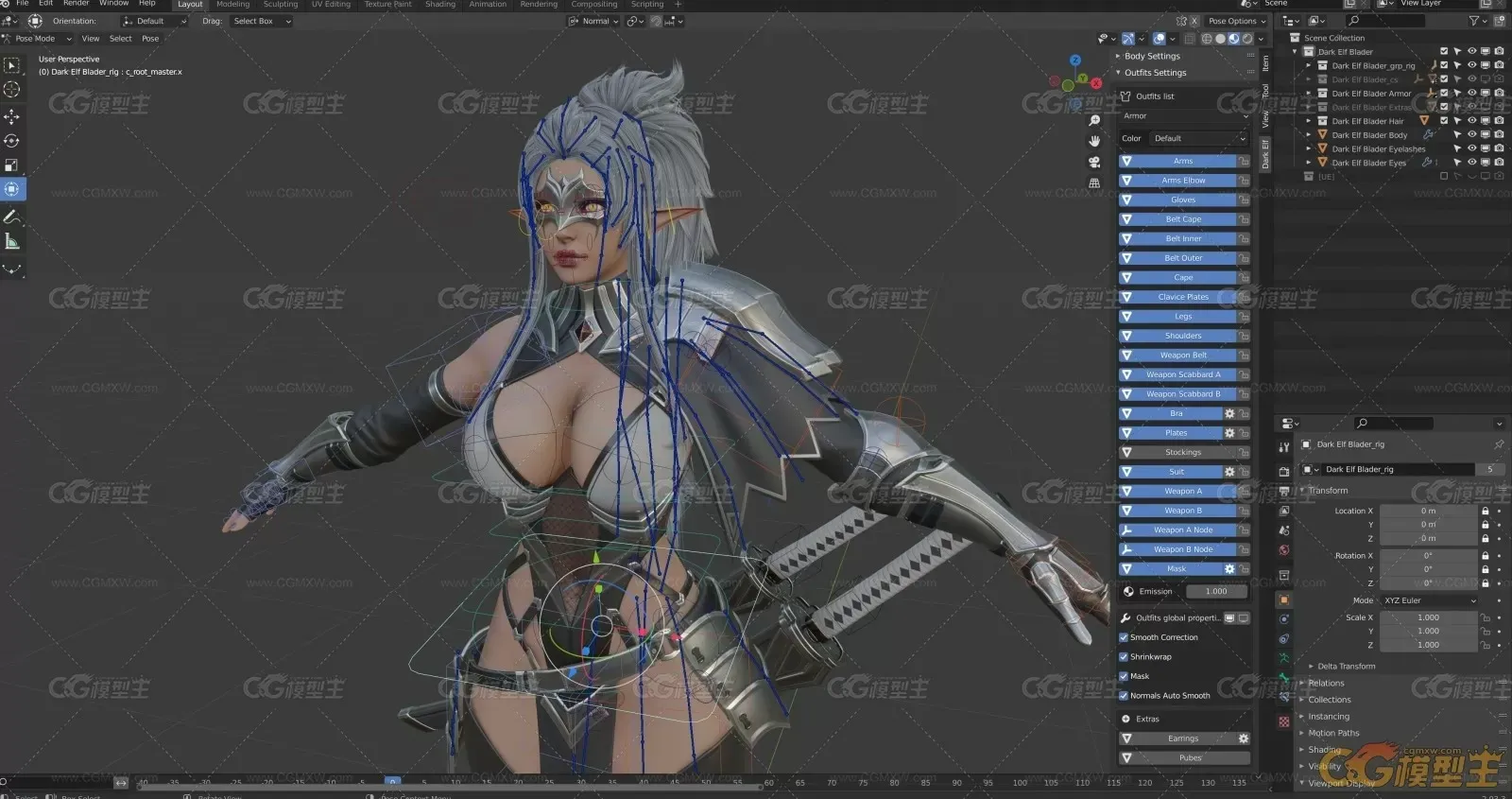This screenshot has height=799, width=1512.
Task: Switch perspective/orthographic with grid gizmo
Action: tap(1094, 182)
